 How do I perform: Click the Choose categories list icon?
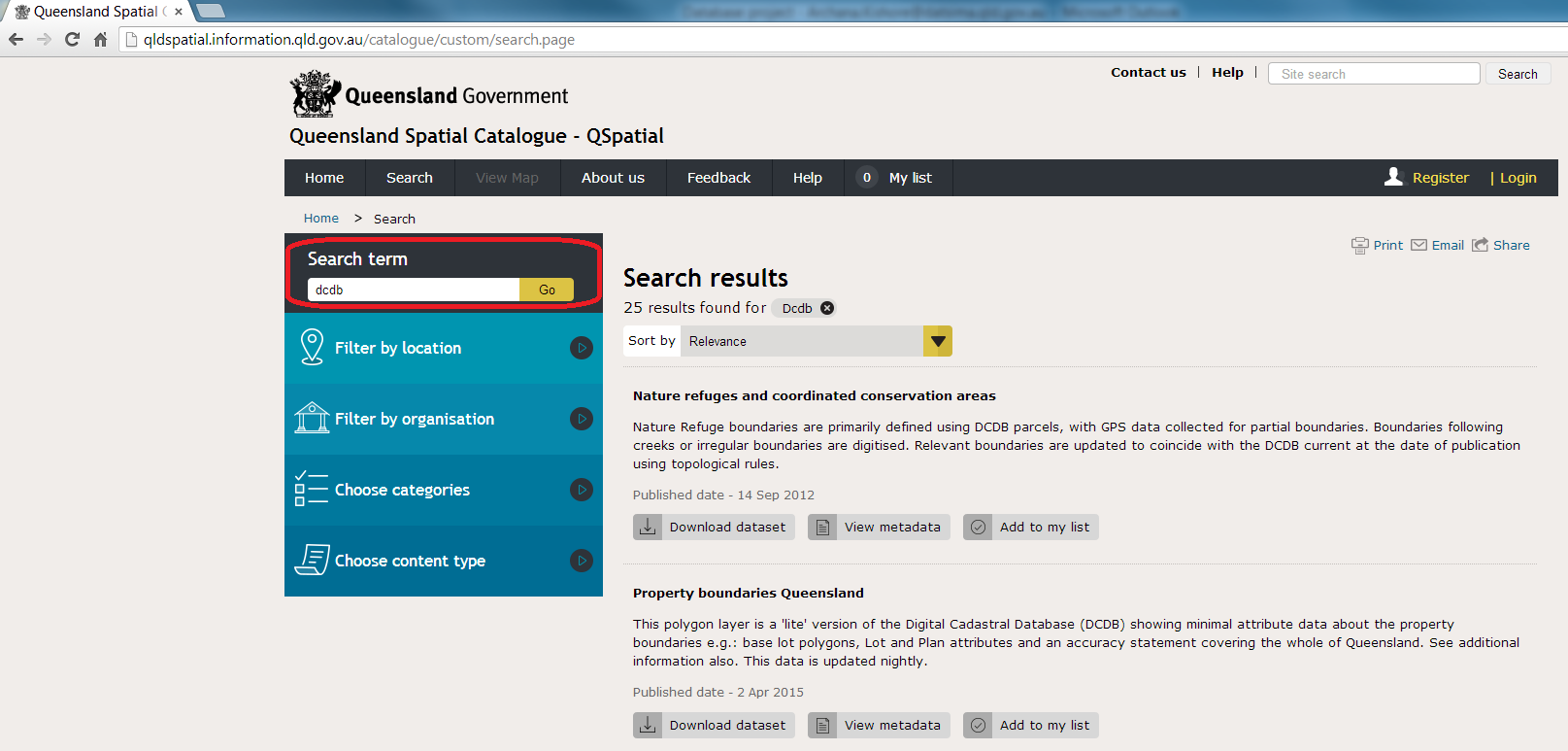tap(311, 489)
